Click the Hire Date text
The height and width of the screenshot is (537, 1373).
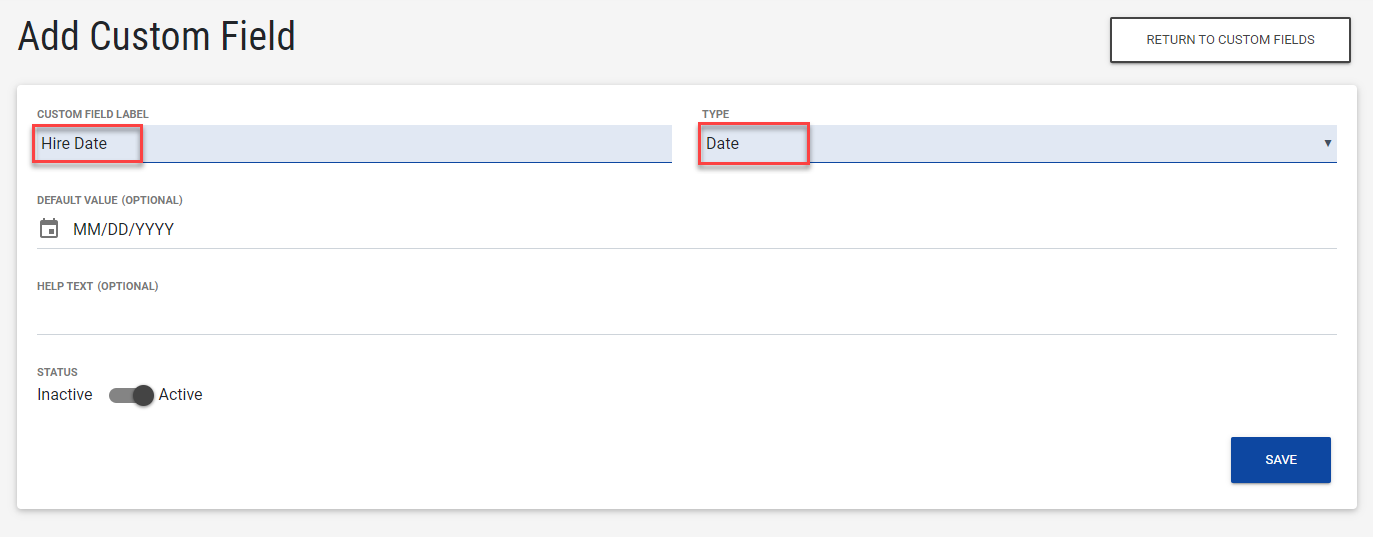[74, 144]
